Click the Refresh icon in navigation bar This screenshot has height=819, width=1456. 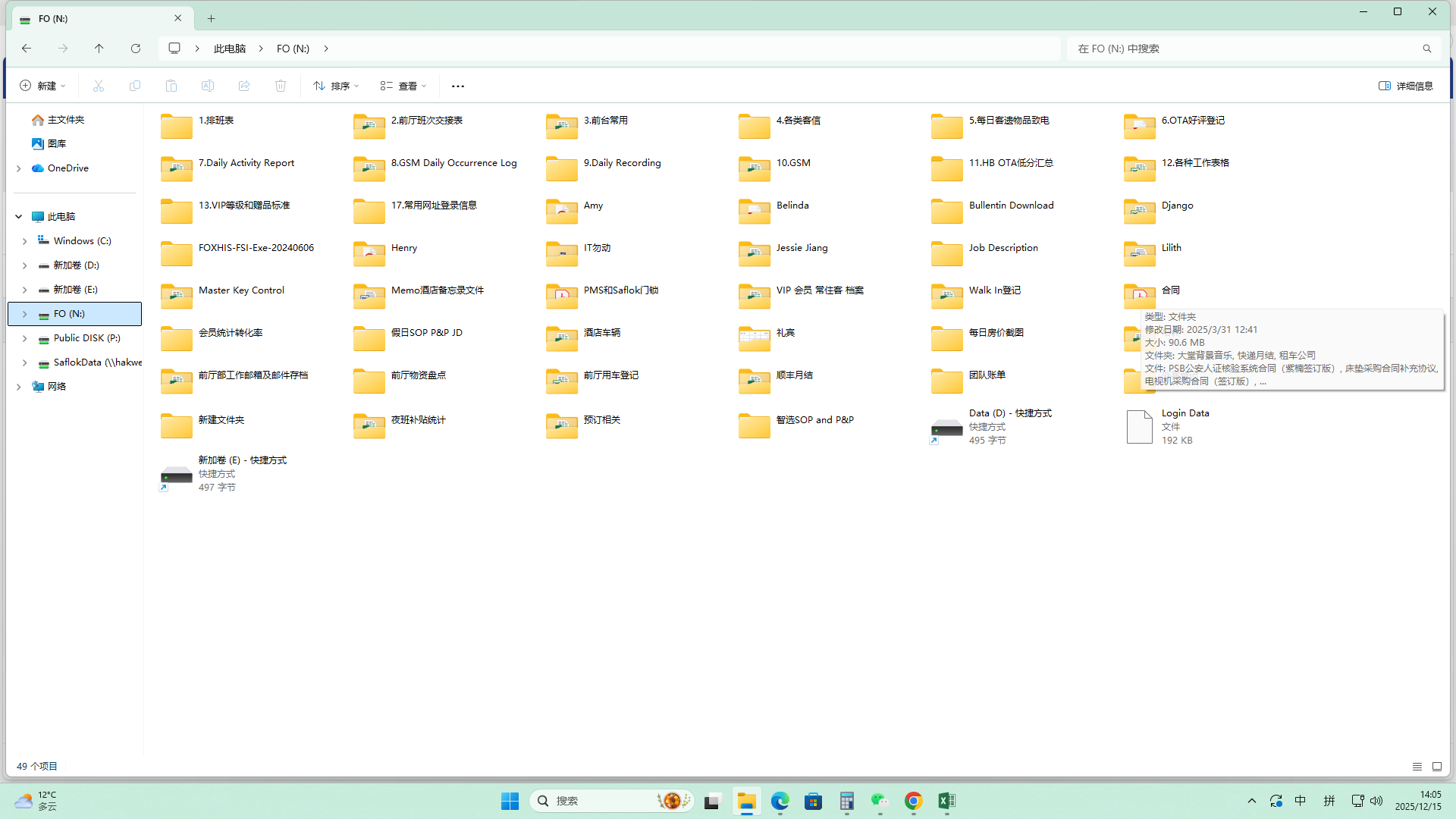tap(136, 49)
